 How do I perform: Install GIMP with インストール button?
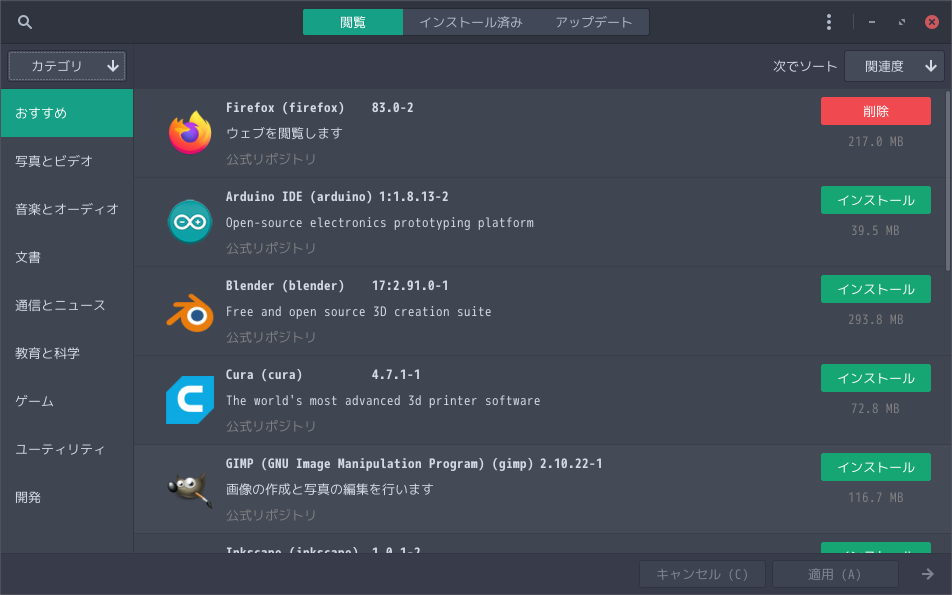876,467
